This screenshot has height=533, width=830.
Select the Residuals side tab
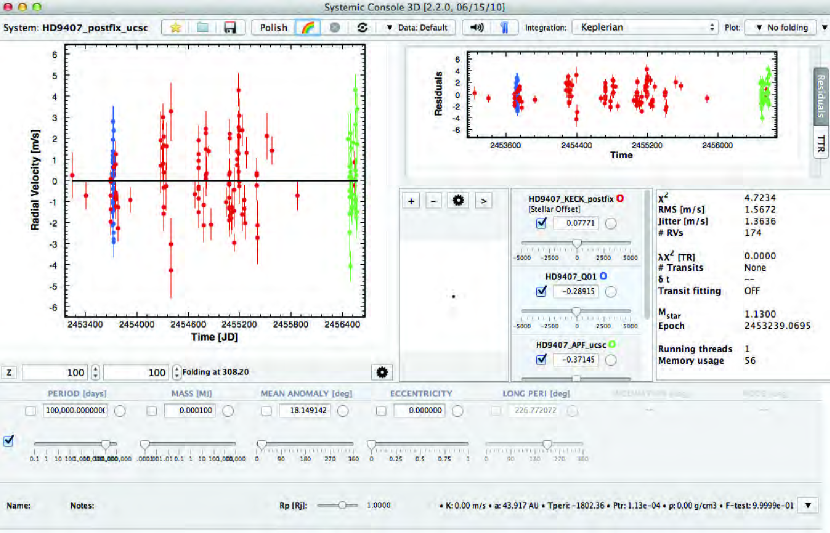pyautogui.click(x=821, y=90)
